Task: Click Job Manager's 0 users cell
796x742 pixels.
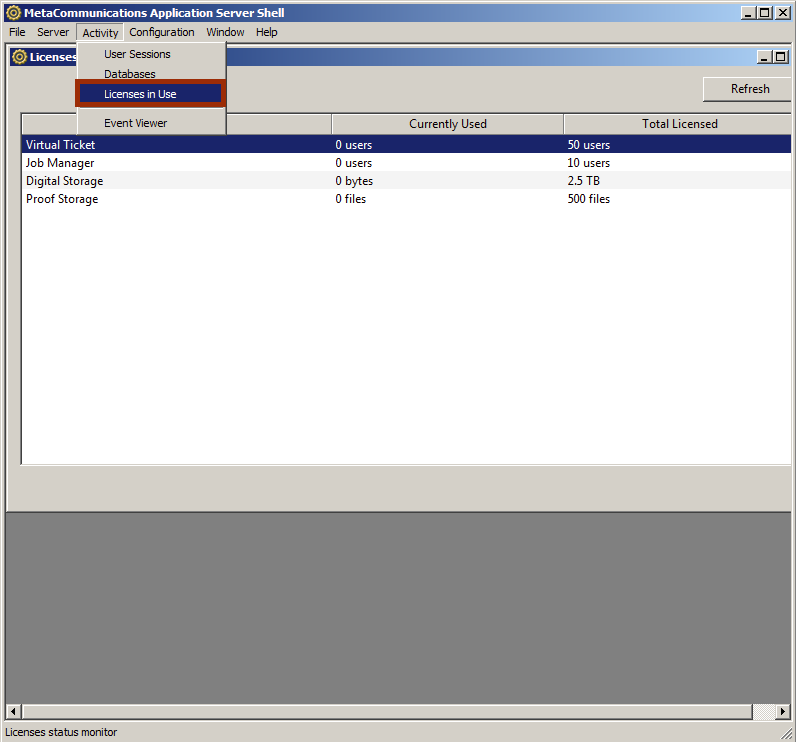Action: pyautogui.click(x=353, y=163)
